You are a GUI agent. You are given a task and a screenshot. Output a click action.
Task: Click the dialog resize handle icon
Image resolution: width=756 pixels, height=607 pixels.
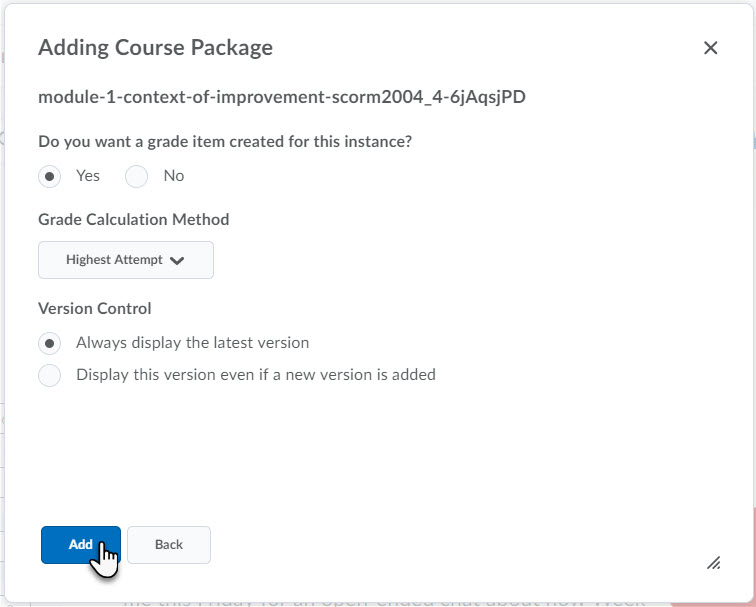click(x=714, y=563)
